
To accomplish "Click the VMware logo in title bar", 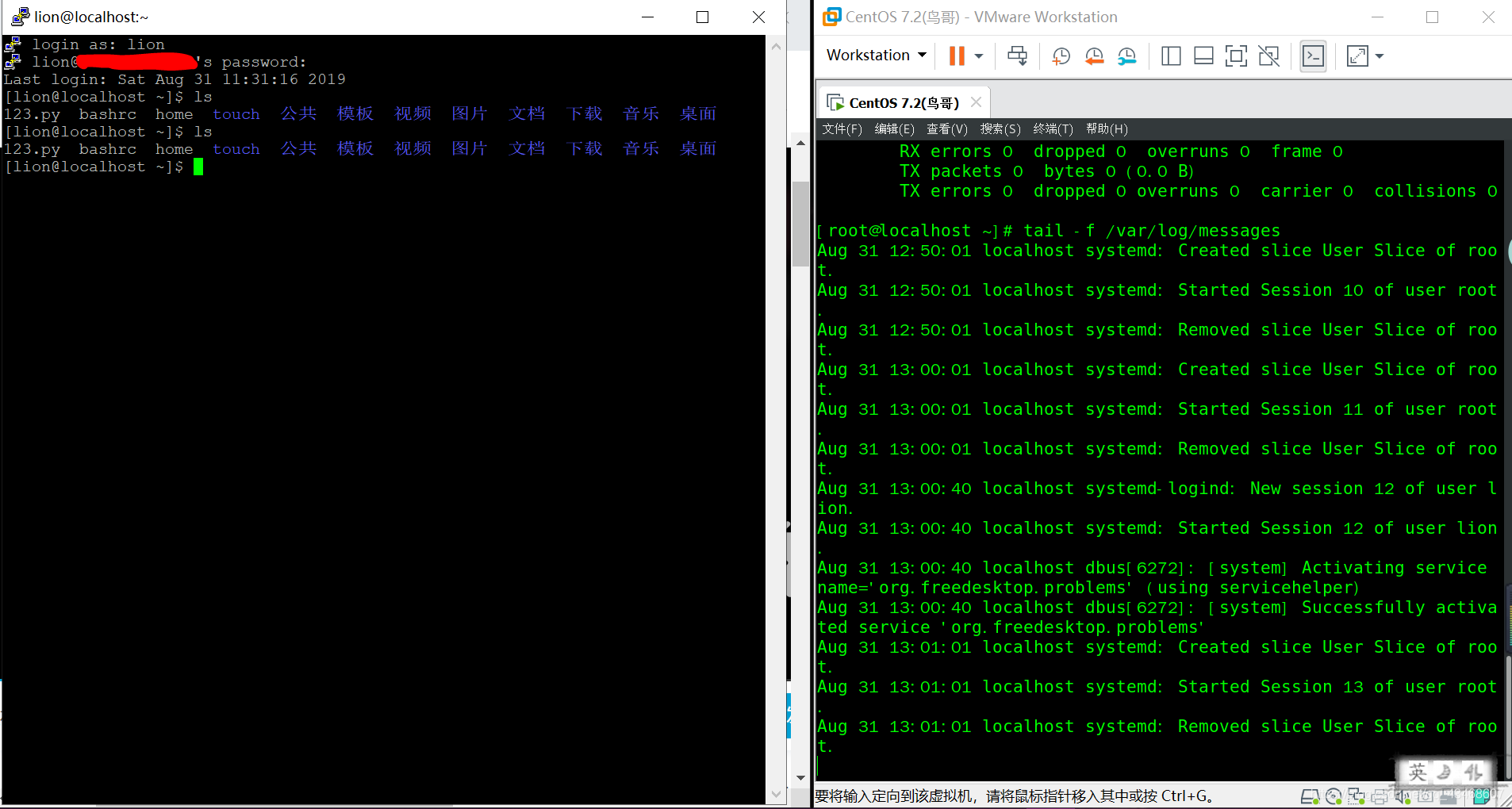I will (831, 17).
